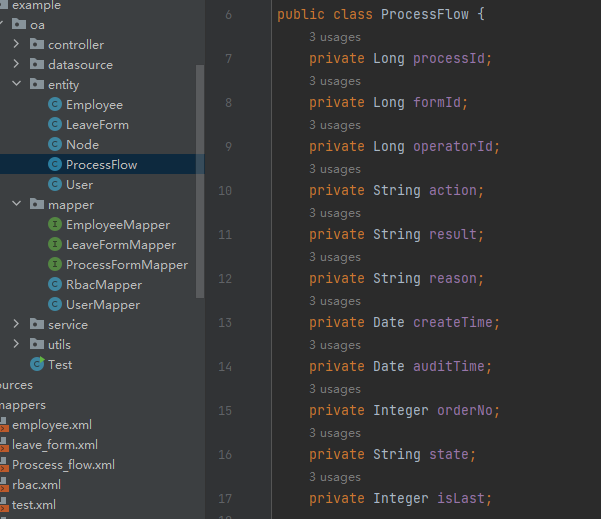Open the User entity class
Viewport: 601px width, 519px height.
coord(79,185)
